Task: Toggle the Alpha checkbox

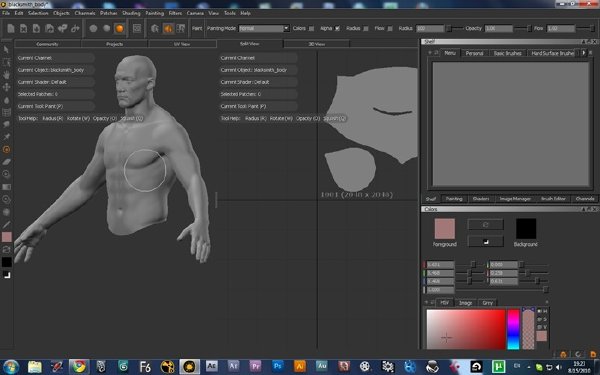Action: (337, 28)
